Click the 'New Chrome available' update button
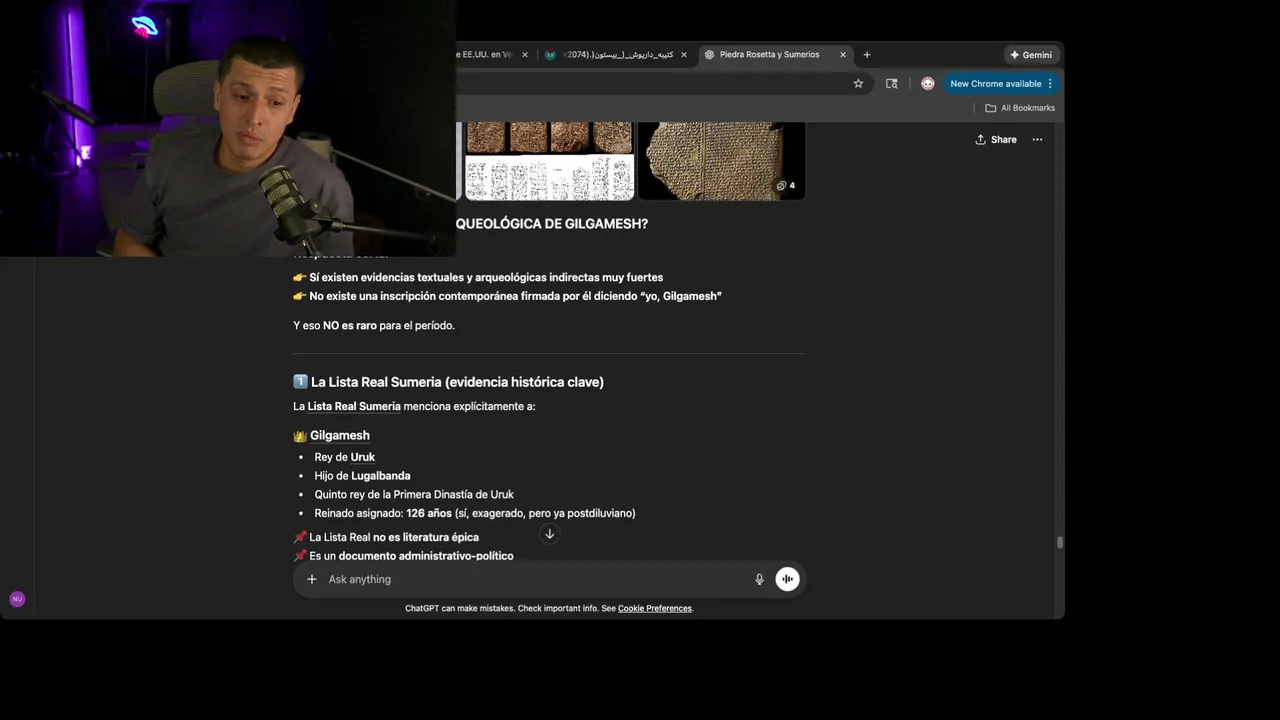The height and width of the screenshot is (720, 1280). (x=995, y=84)
